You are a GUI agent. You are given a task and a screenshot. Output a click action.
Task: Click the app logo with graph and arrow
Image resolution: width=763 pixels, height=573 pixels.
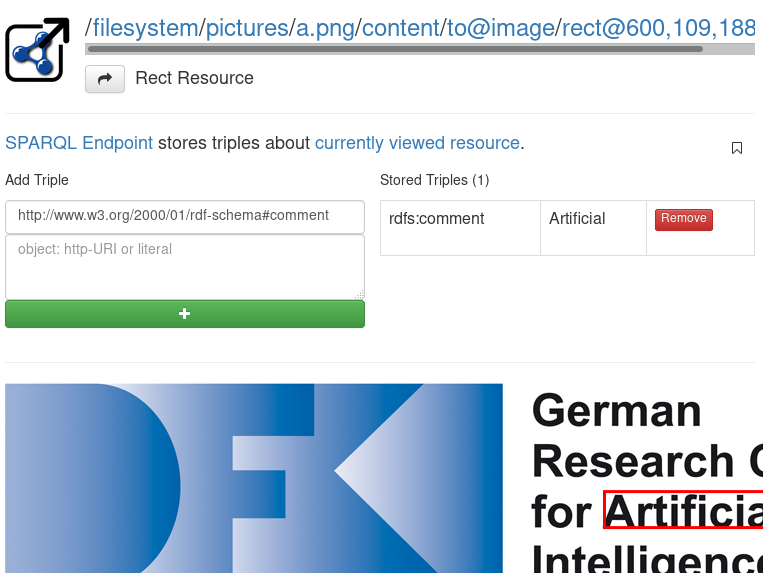[37, 50]
